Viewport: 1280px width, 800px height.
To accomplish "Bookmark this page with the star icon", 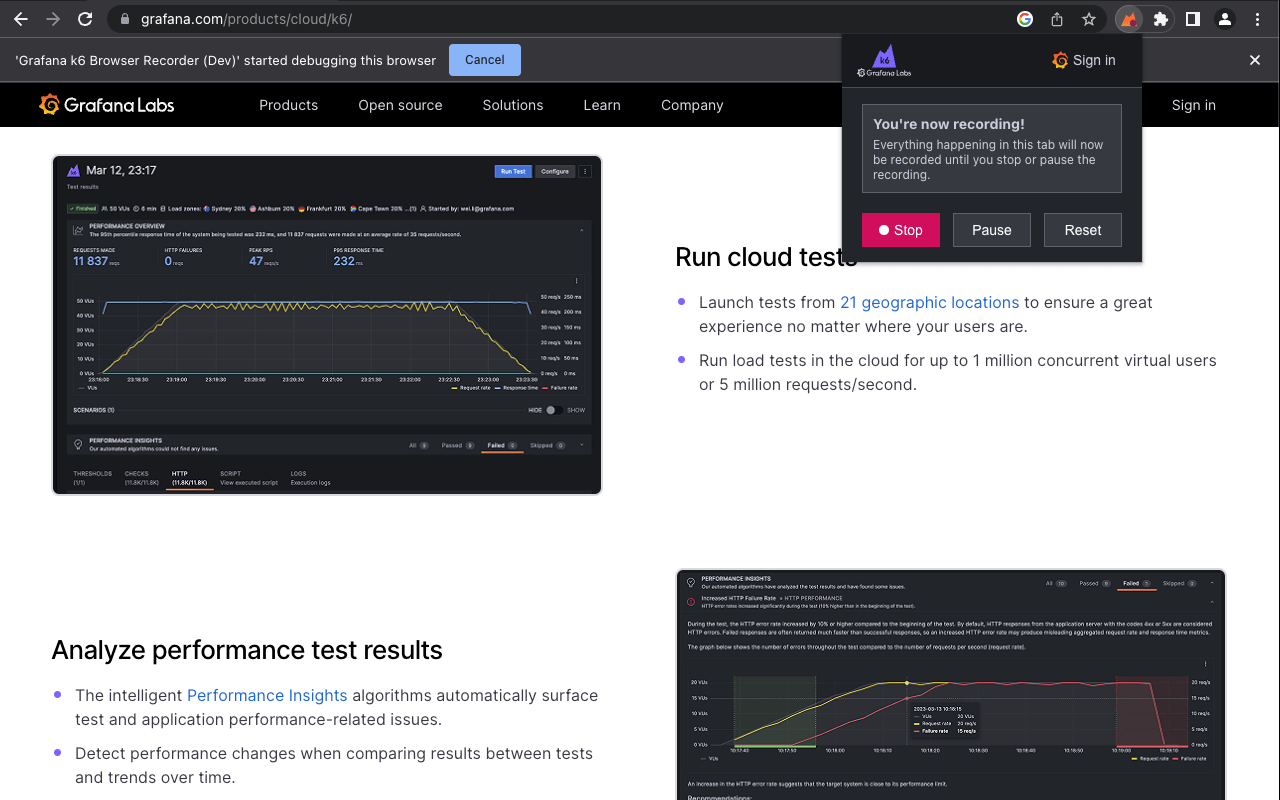I will pyautogui.click(x=1089, y=19).
